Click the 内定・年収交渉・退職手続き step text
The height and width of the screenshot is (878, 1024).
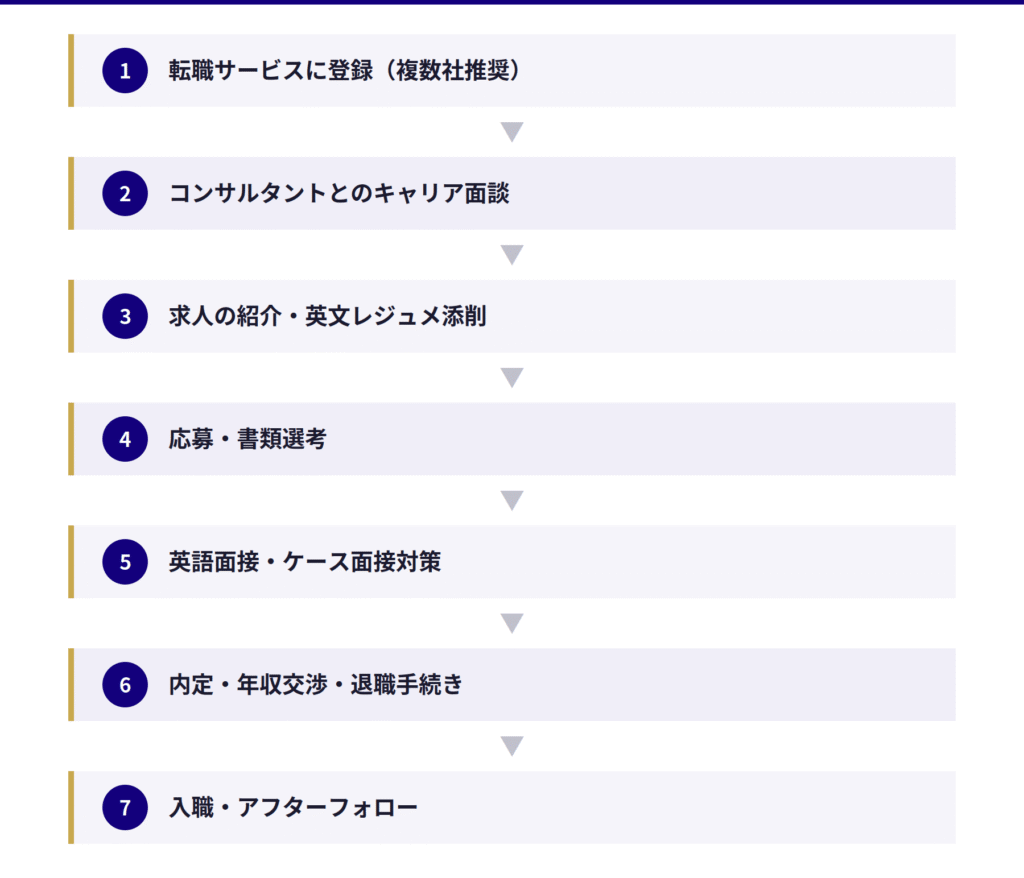(316, 685)
